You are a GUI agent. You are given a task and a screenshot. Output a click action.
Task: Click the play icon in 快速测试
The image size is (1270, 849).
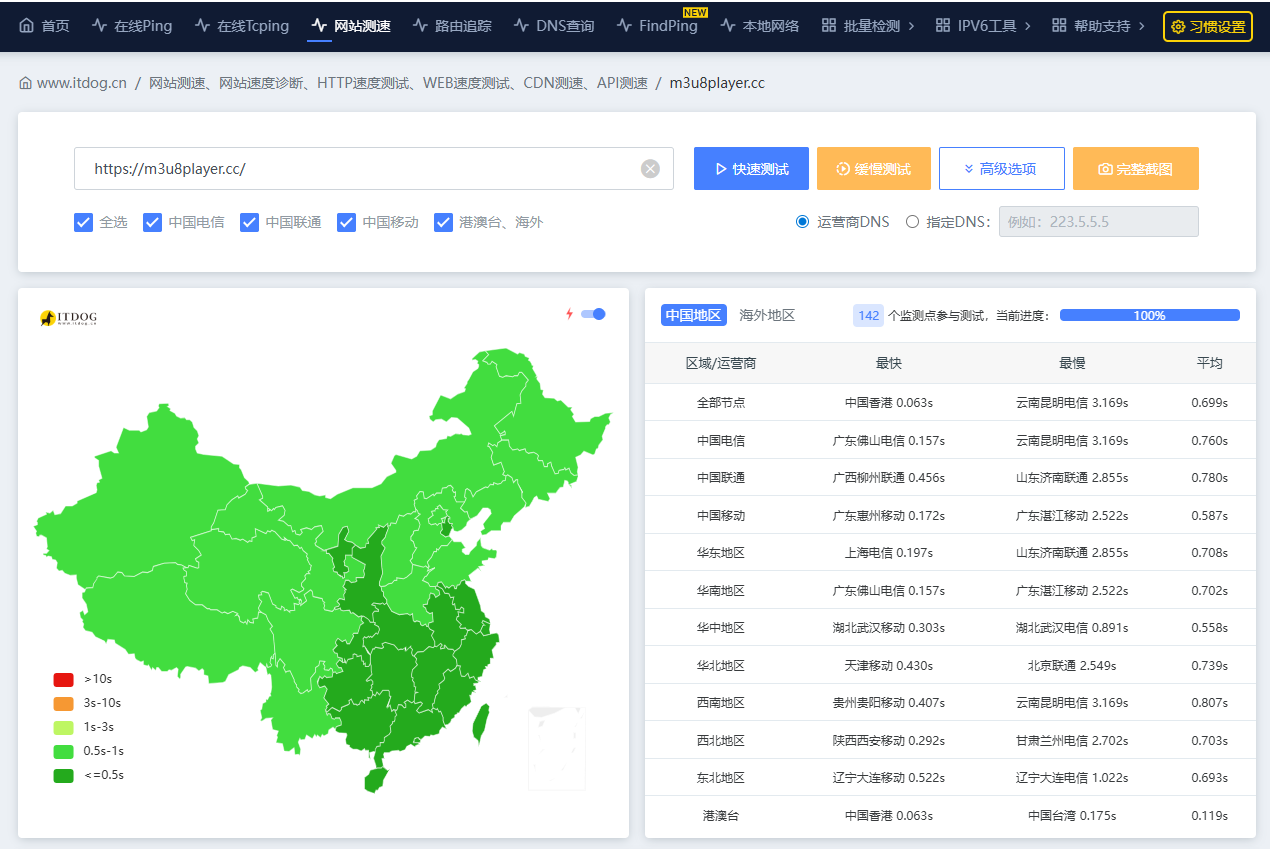[721, 169]
